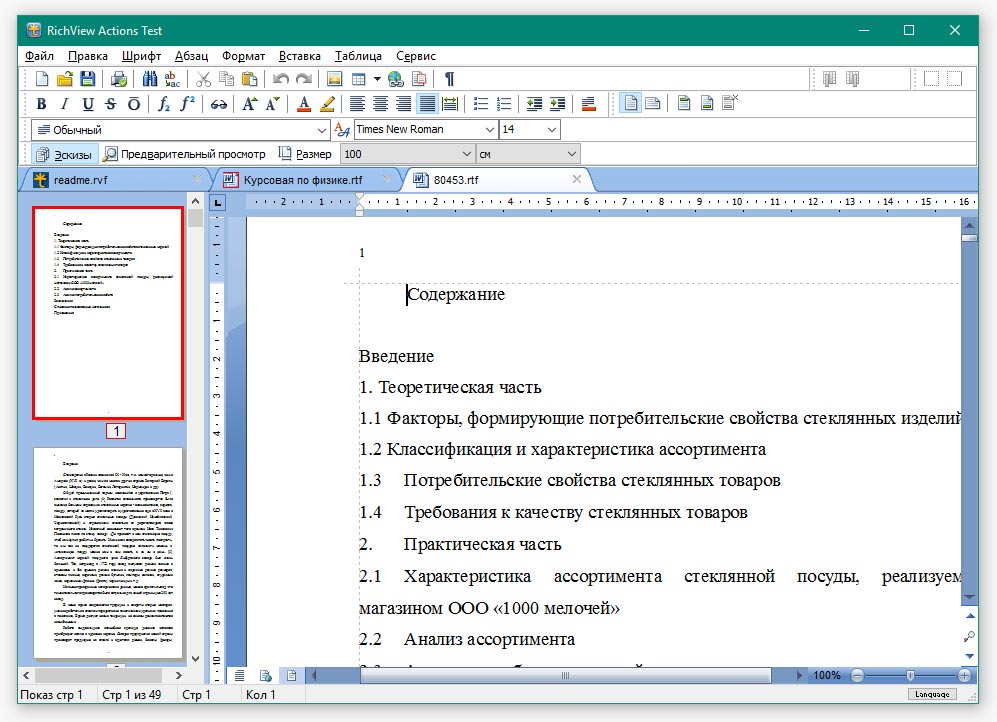The height and width of the screenshot is (722, 997).
Task: Click the Insert hyperlink globe icon
Action: click(395, 79)
